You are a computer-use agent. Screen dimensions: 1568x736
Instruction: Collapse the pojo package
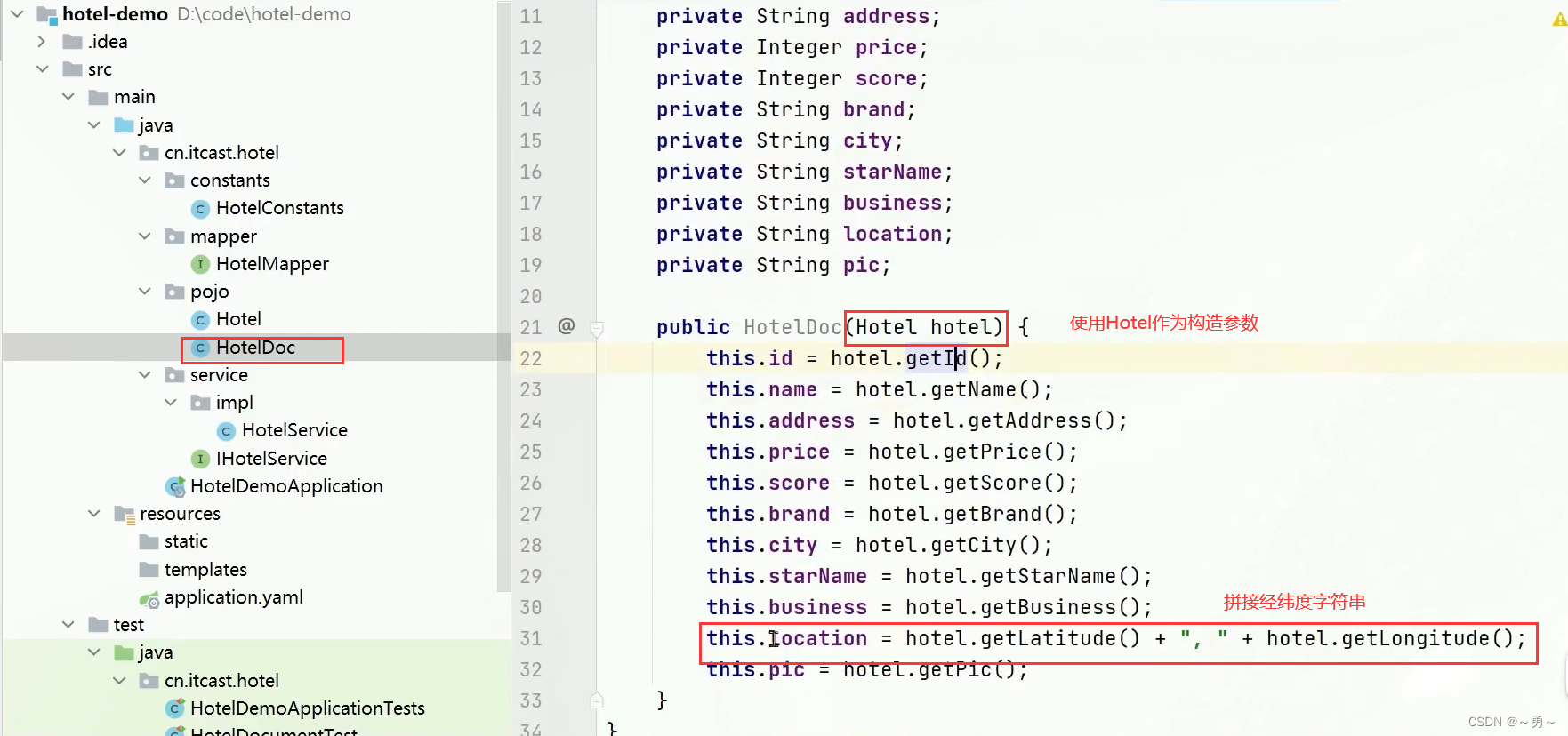click(x=145, y=291)
